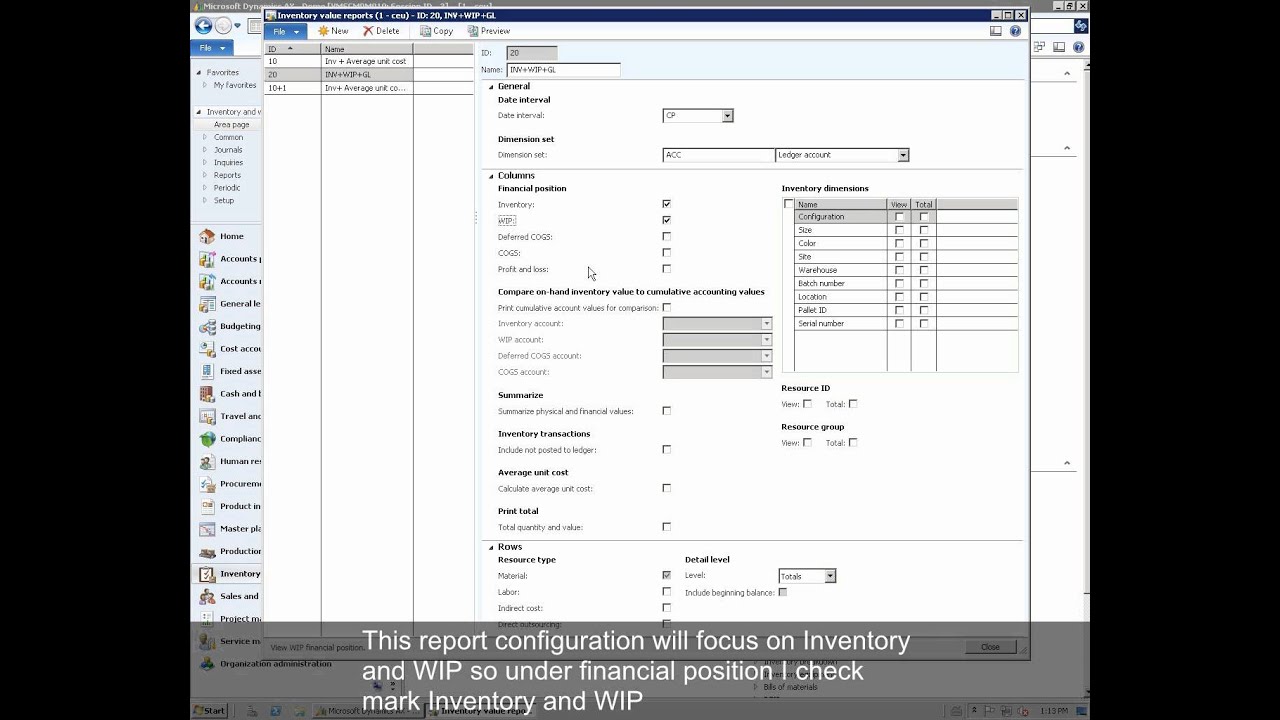Collapse the General section

[x=491, y=87]
